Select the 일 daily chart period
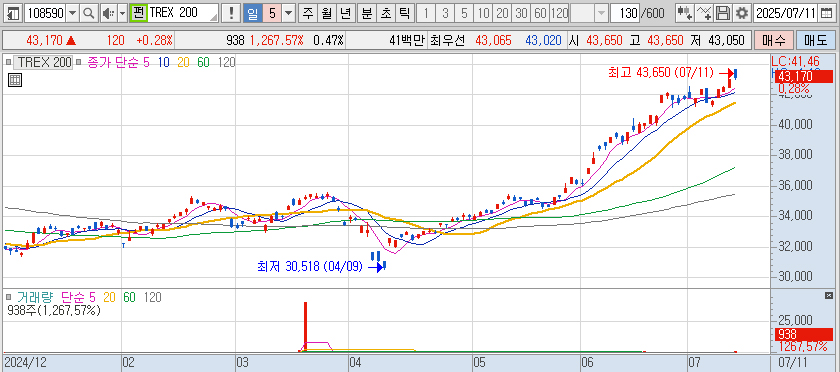 tap(252, 13)
